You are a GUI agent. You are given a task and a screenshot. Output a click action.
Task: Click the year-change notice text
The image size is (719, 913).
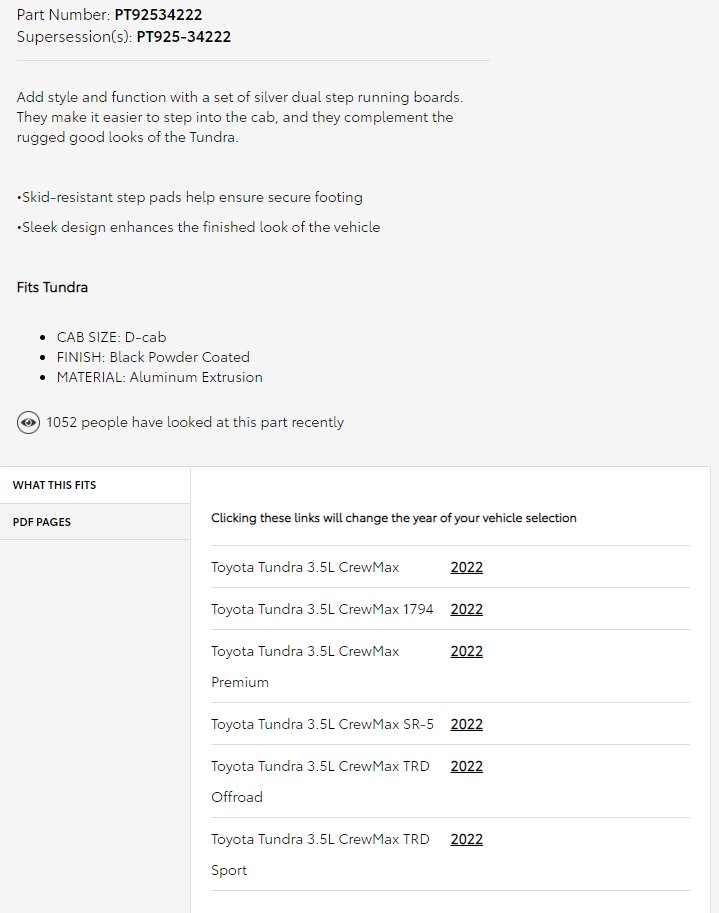tap(394, 518)
